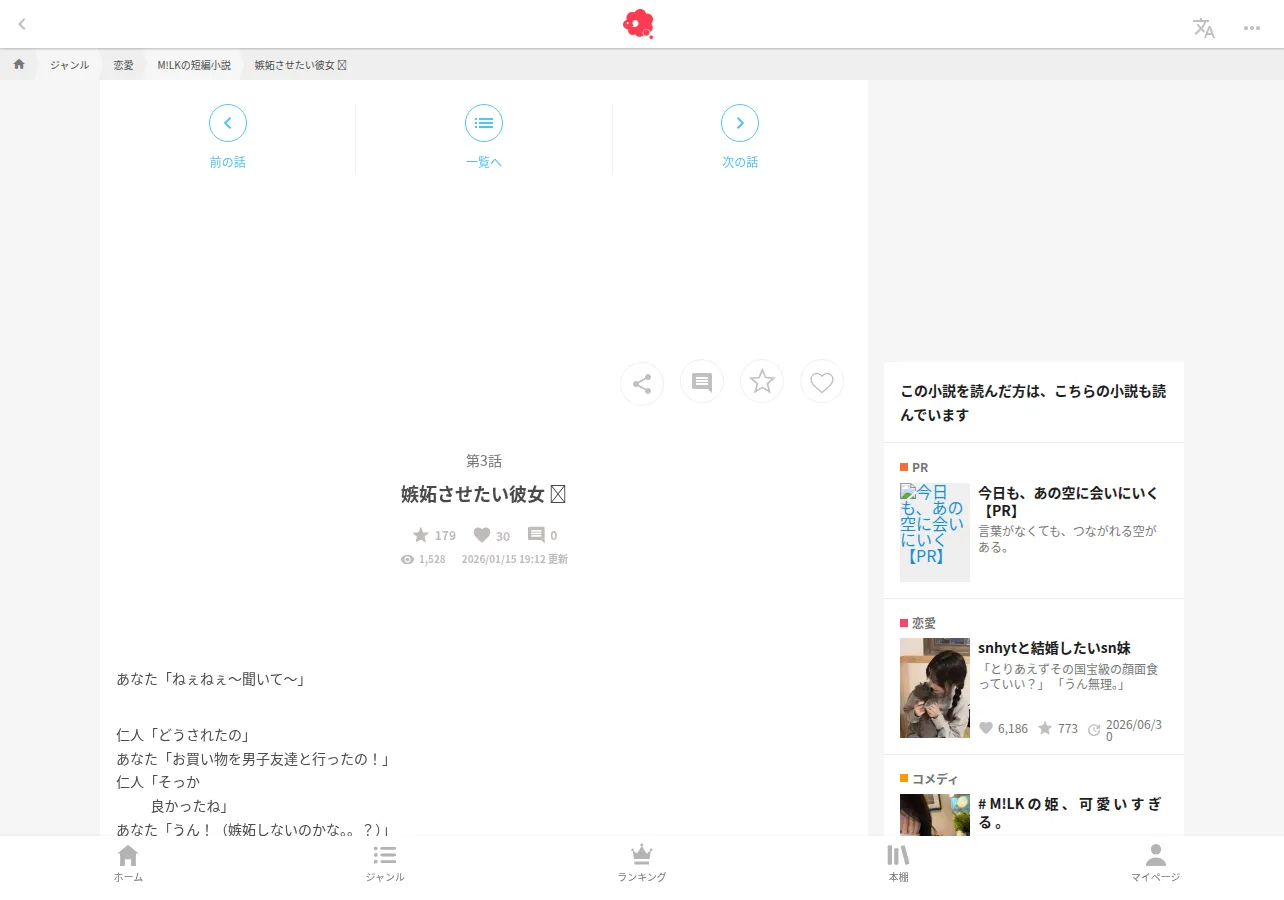Open ジャンル tab in bottom navigation
Screen dimensions: 1284x900
pos(385,863)
